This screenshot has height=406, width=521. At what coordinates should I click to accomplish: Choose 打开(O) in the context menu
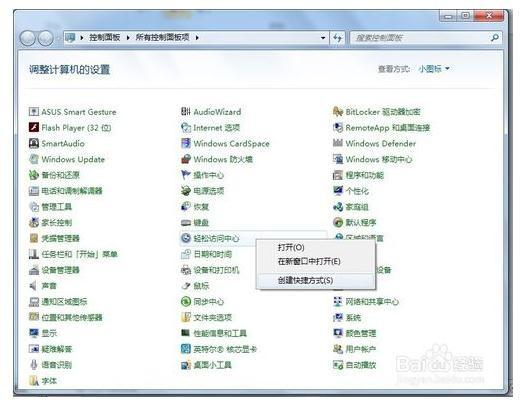(x=291, y=247)
